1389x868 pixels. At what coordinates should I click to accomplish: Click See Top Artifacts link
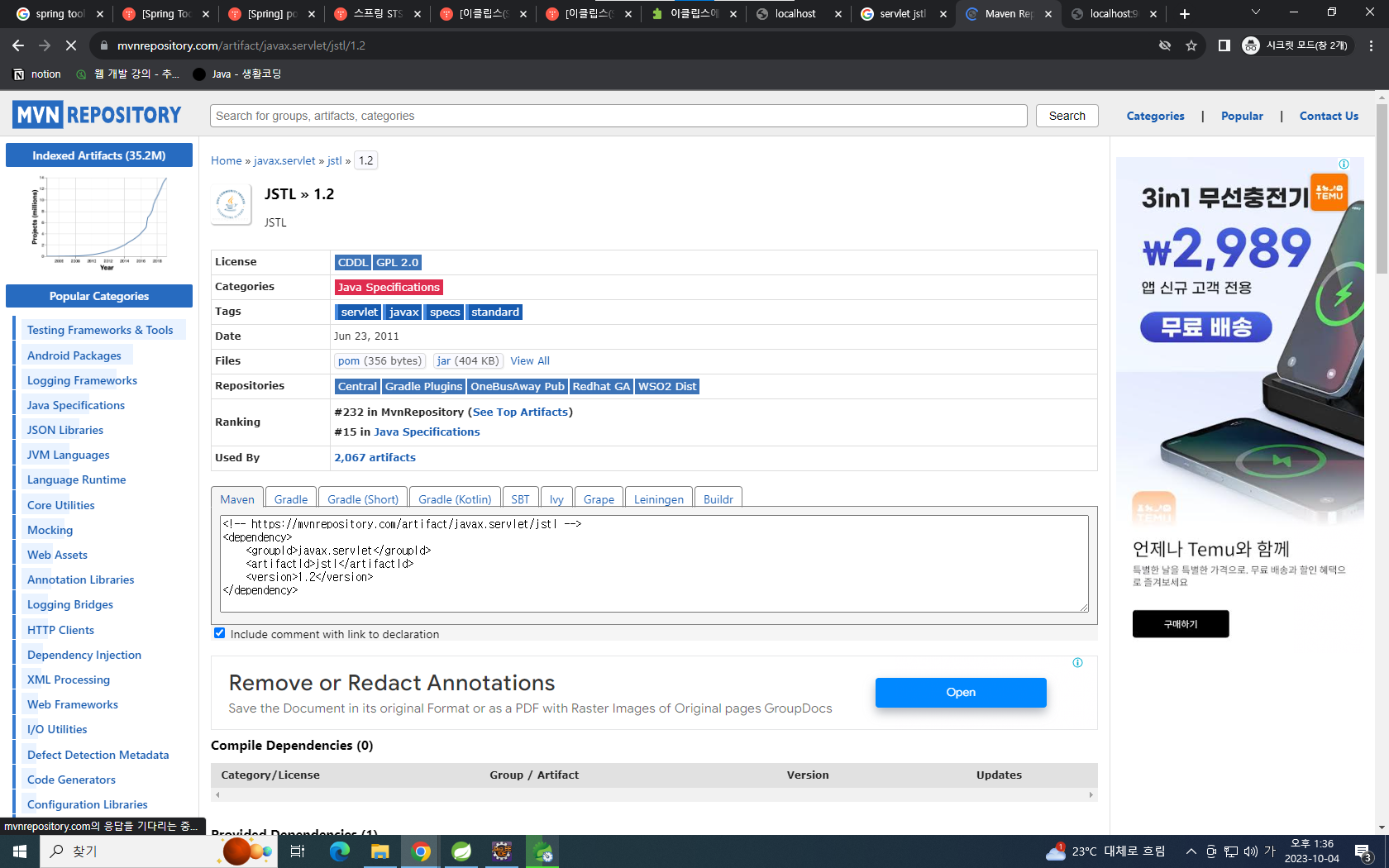pyautogui.click(x=520, y=412)
